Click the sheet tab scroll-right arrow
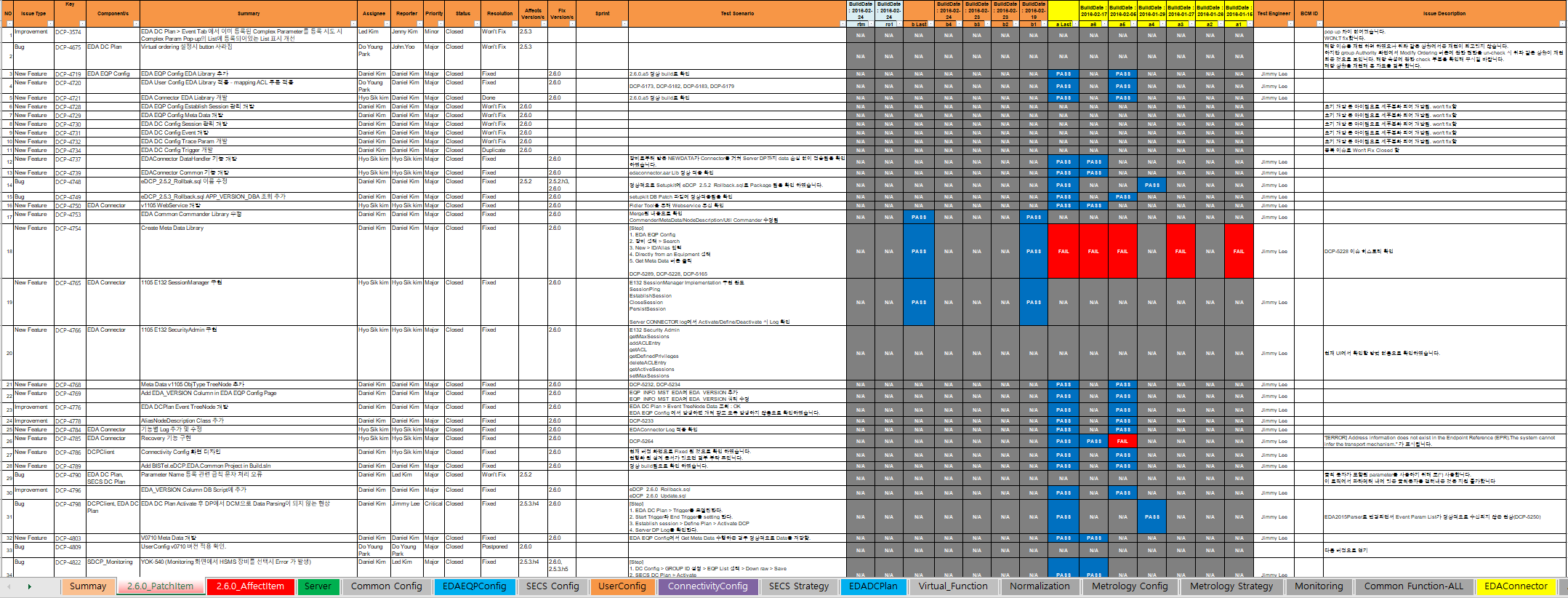Image resolution: width=1568 pixels, height=598 pixels. click(30, 586)
